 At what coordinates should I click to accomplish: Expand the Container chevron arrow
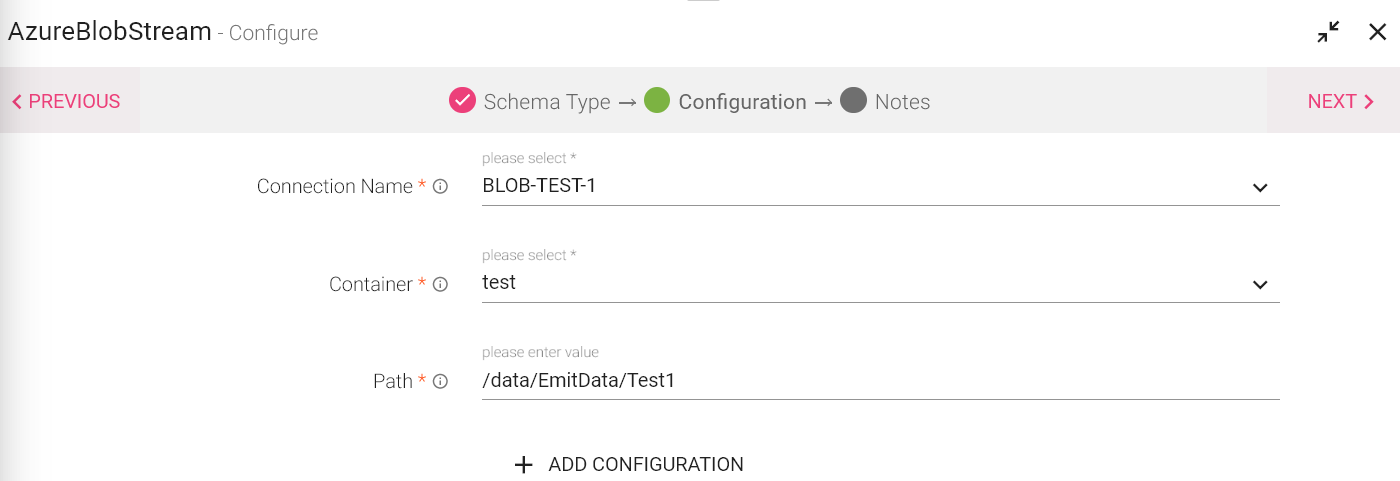click(1260, 285)
